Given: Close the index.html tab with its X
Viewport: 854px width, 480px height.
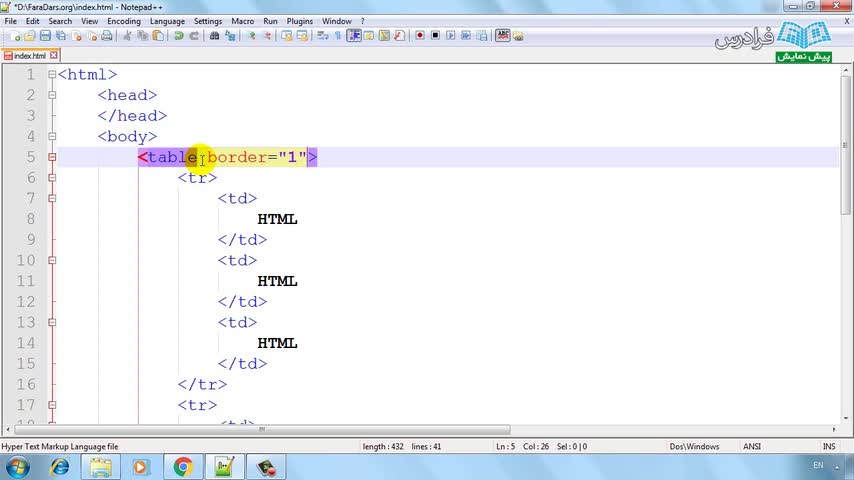Looking at the screenshot, I should click(x=53, y=55).
